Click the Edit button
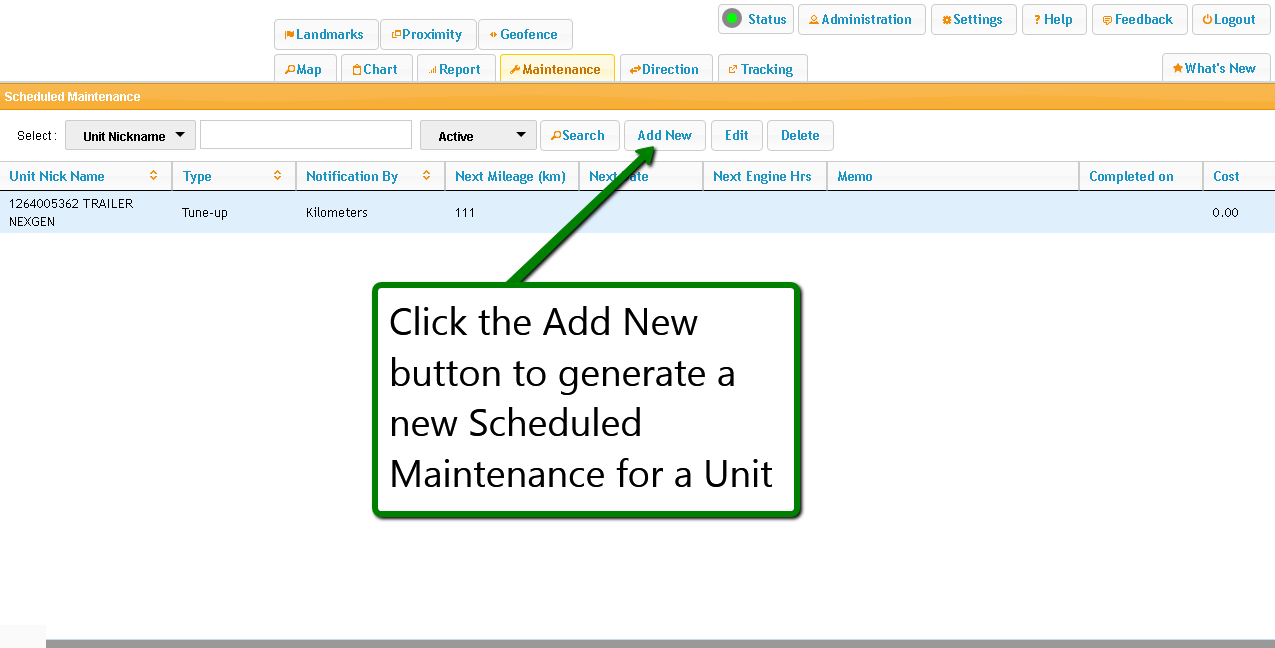The width and height of the screenshot is (1275, 648). [x=736, y=136]
